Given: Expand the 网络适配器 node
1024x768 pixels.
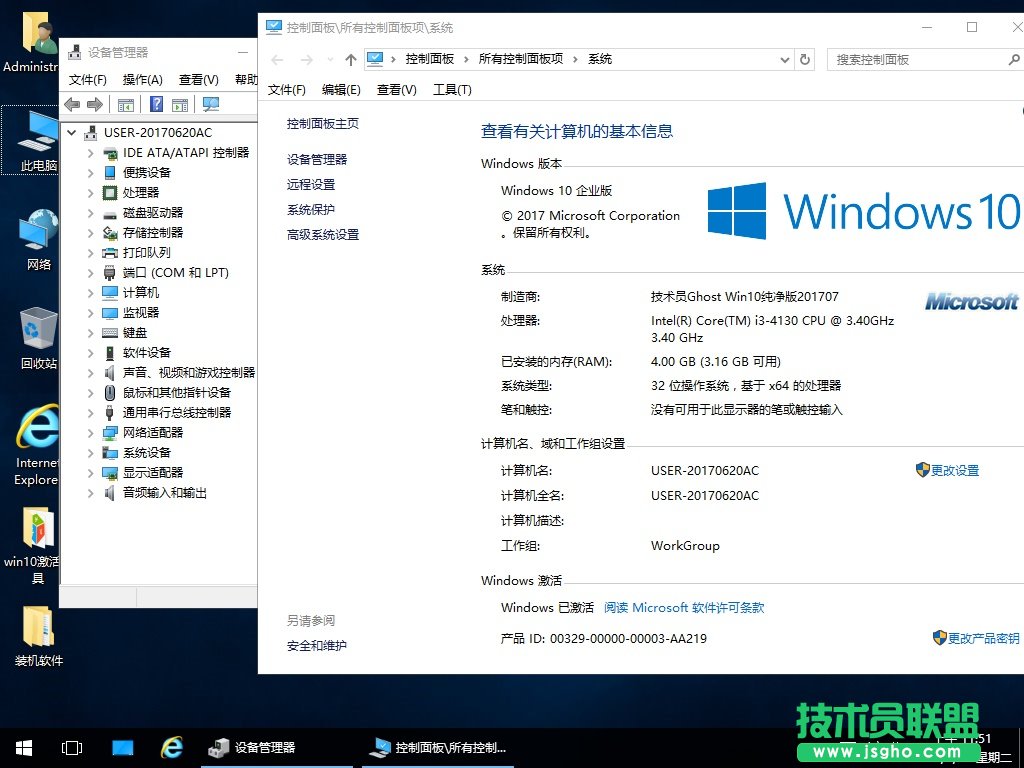Looking at the screenshot, I should point(91,433).
